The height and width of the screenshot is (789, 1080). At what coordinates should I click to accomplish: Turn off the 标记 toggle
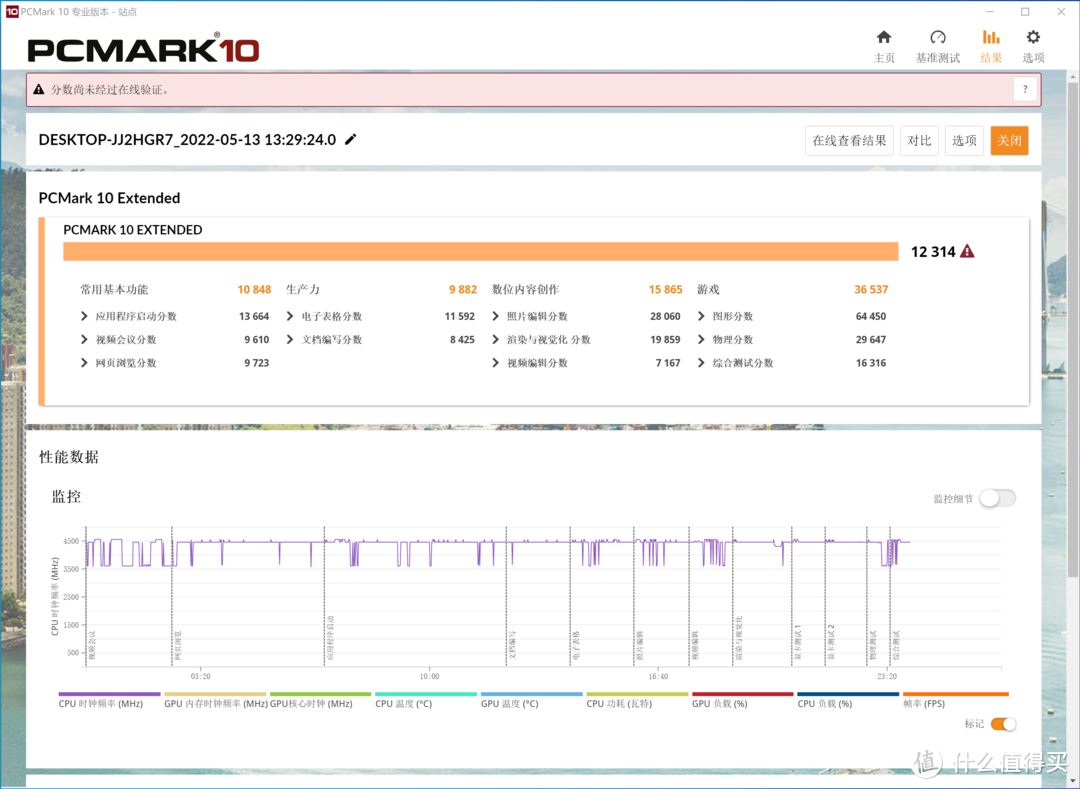[x=1001, y=723]
